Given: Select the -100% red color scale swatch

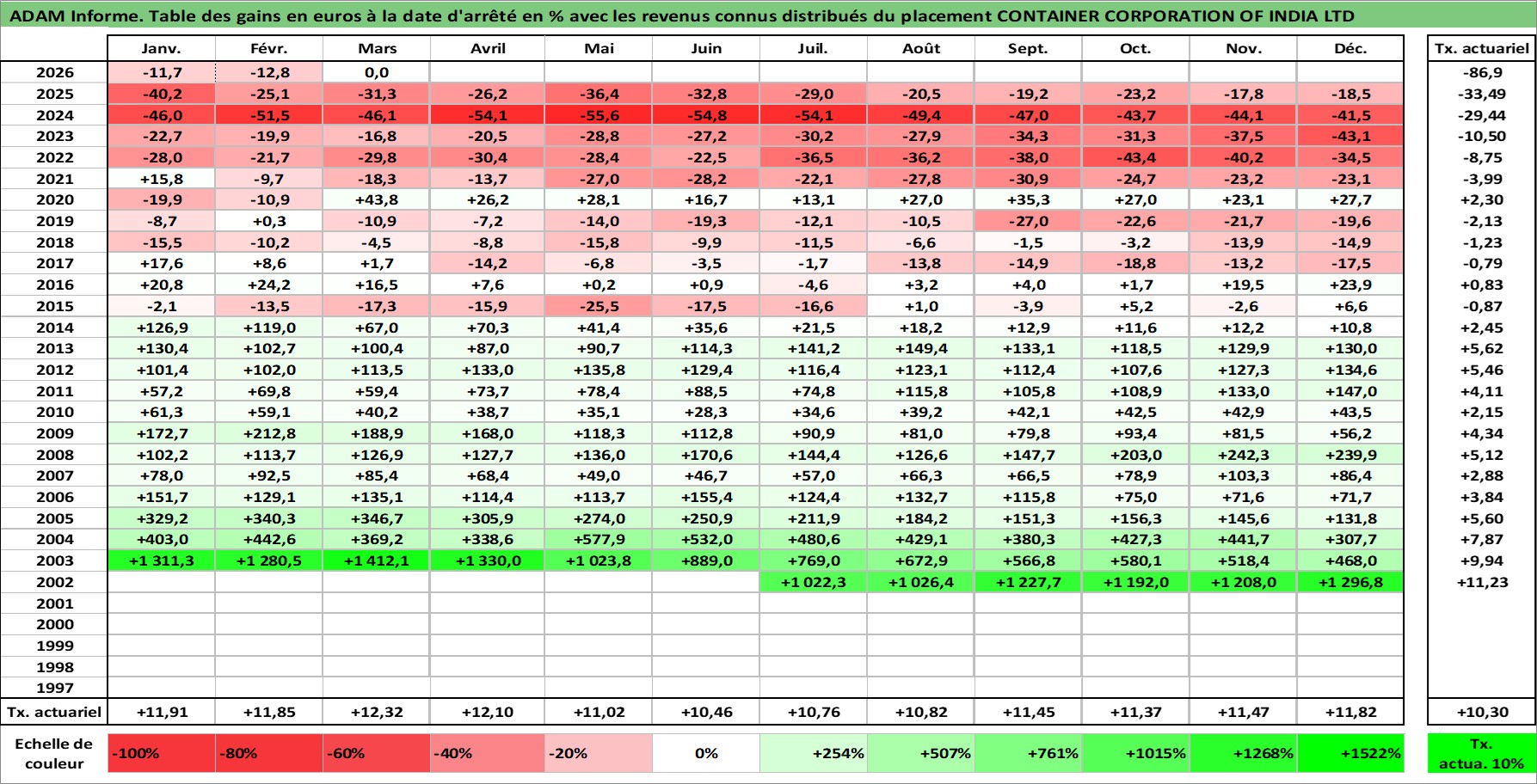Looking at the screenshot, I should (161, 753).
